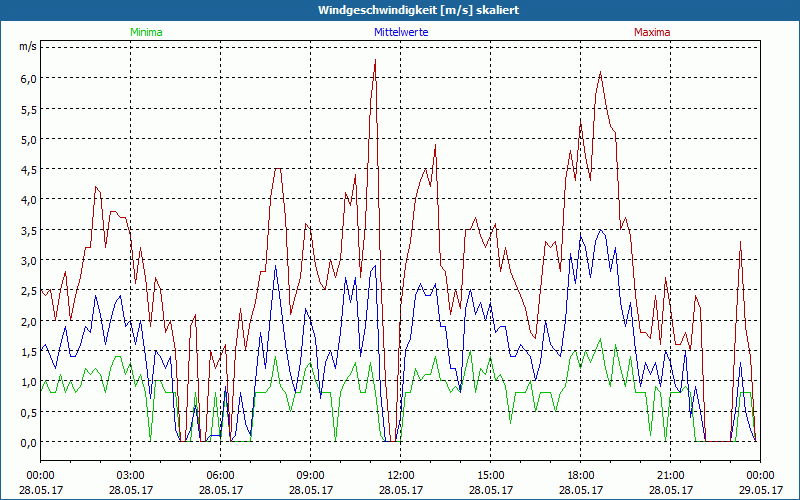The height and width of the screenshot is (500, 800).
Task: Click the 15:00 time axis label
Action: point(490,476)
